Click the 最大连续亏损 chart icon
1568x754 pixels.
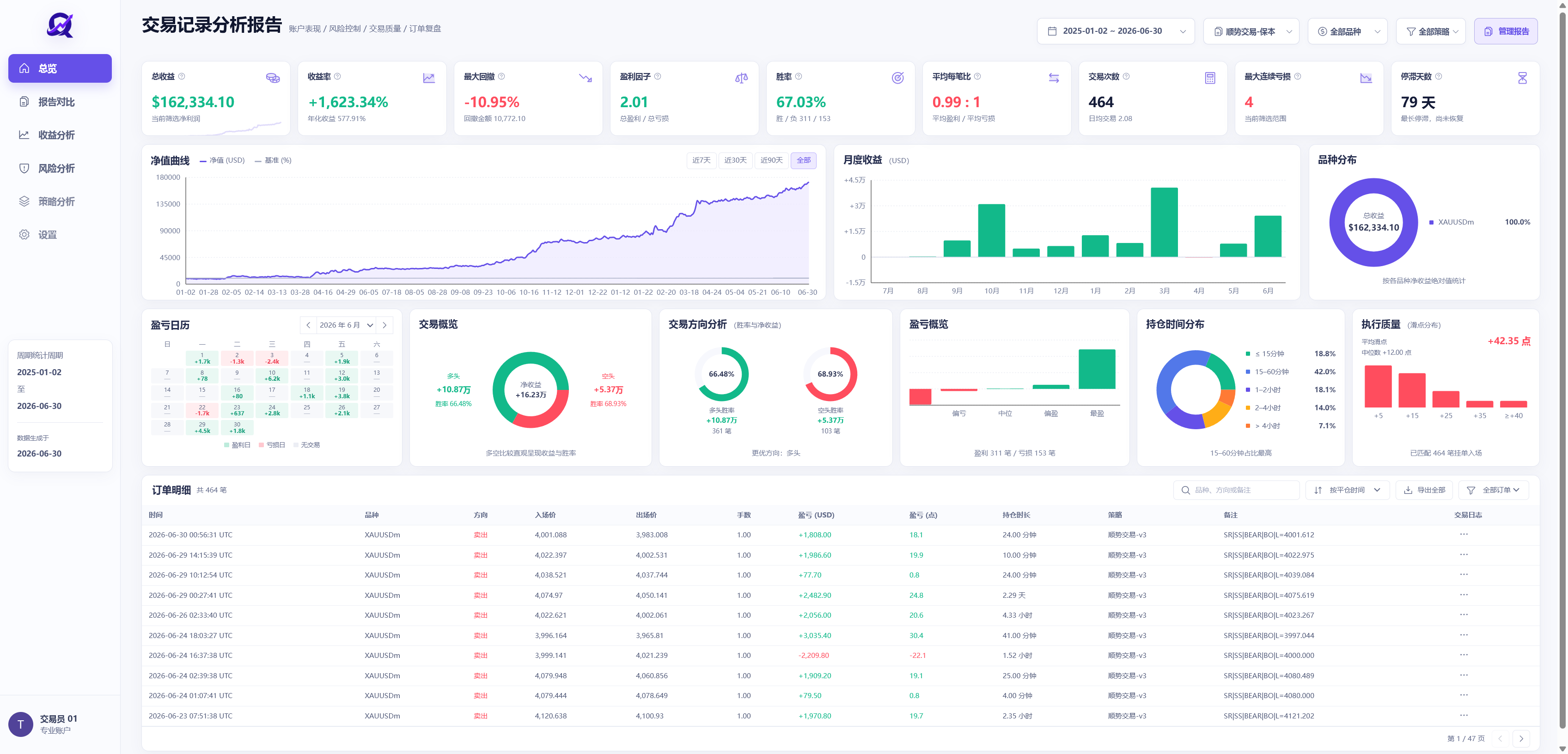pyautogui.click(x=1366, y=78)
